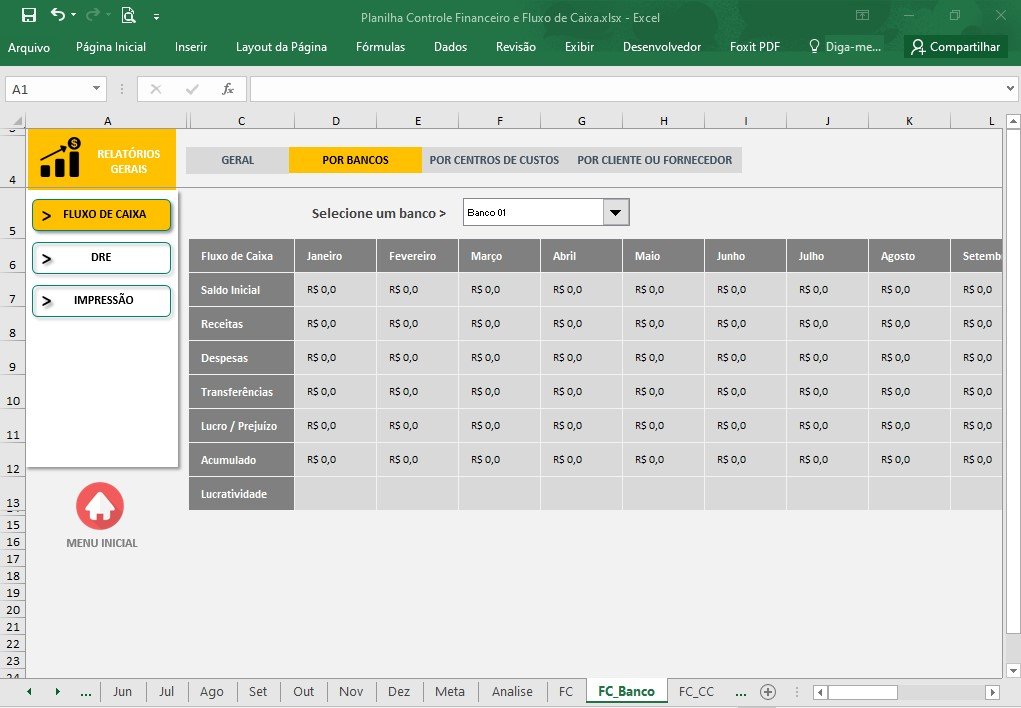Click the cancel formula X icon
This screenshot has height=708, width=1021.
tap(156, 89)
